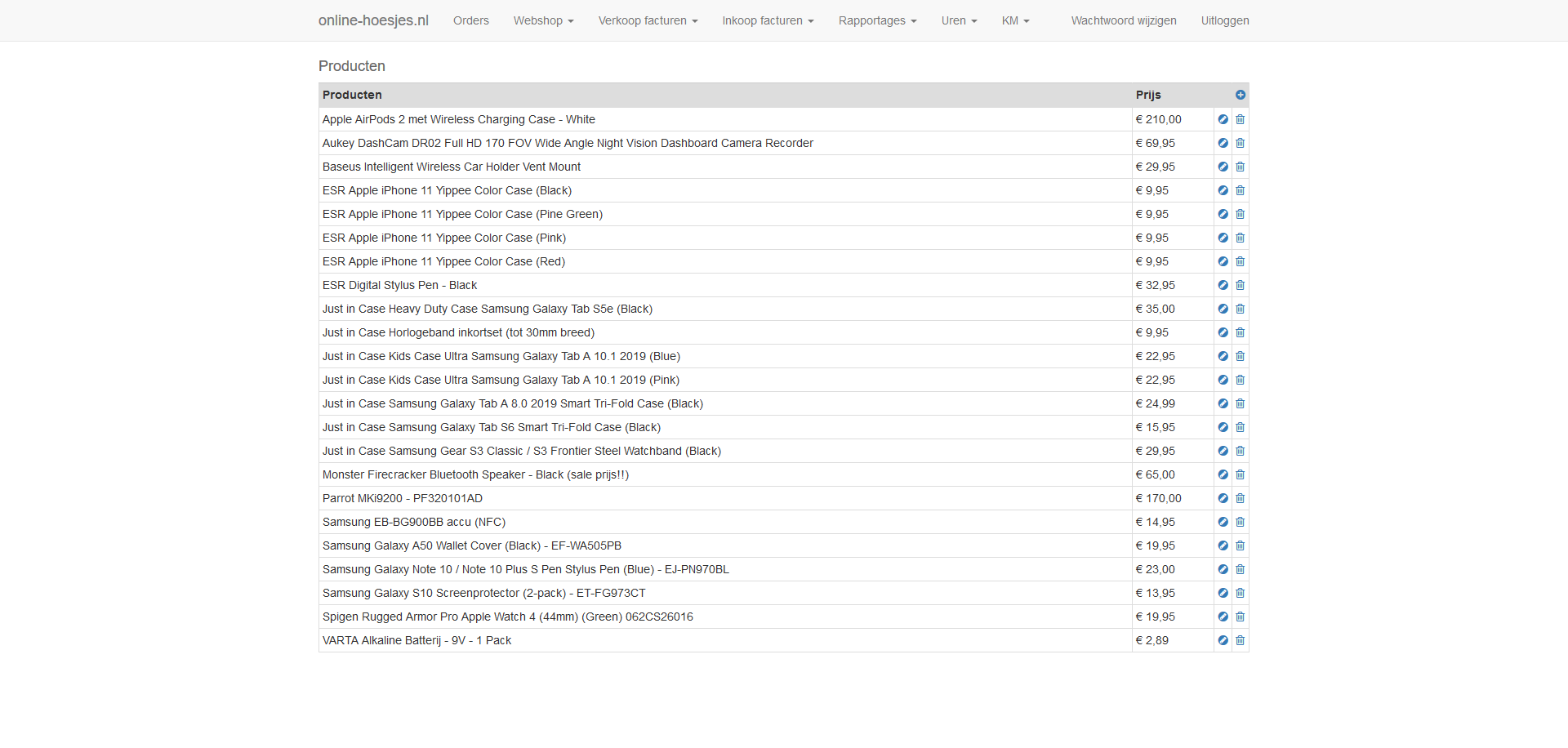Screen dimensions: 1568x748
Task: Delete Baseus Intelligent Wireless Car Holder
Action: click(1240, 167)
